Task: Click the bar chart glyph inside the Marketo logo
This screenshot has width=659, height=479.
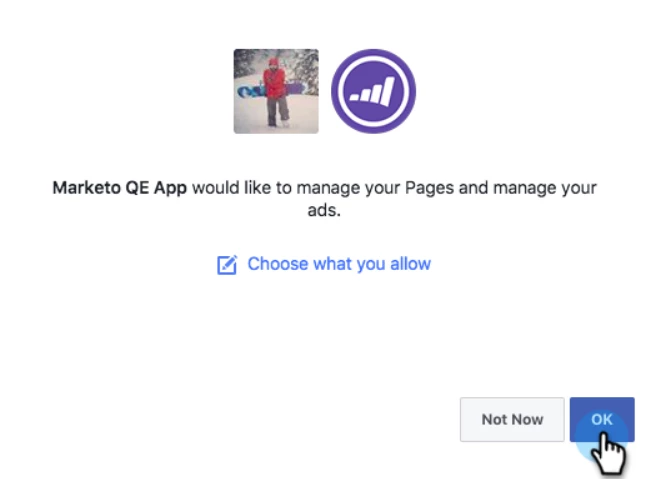Action: 373,93
